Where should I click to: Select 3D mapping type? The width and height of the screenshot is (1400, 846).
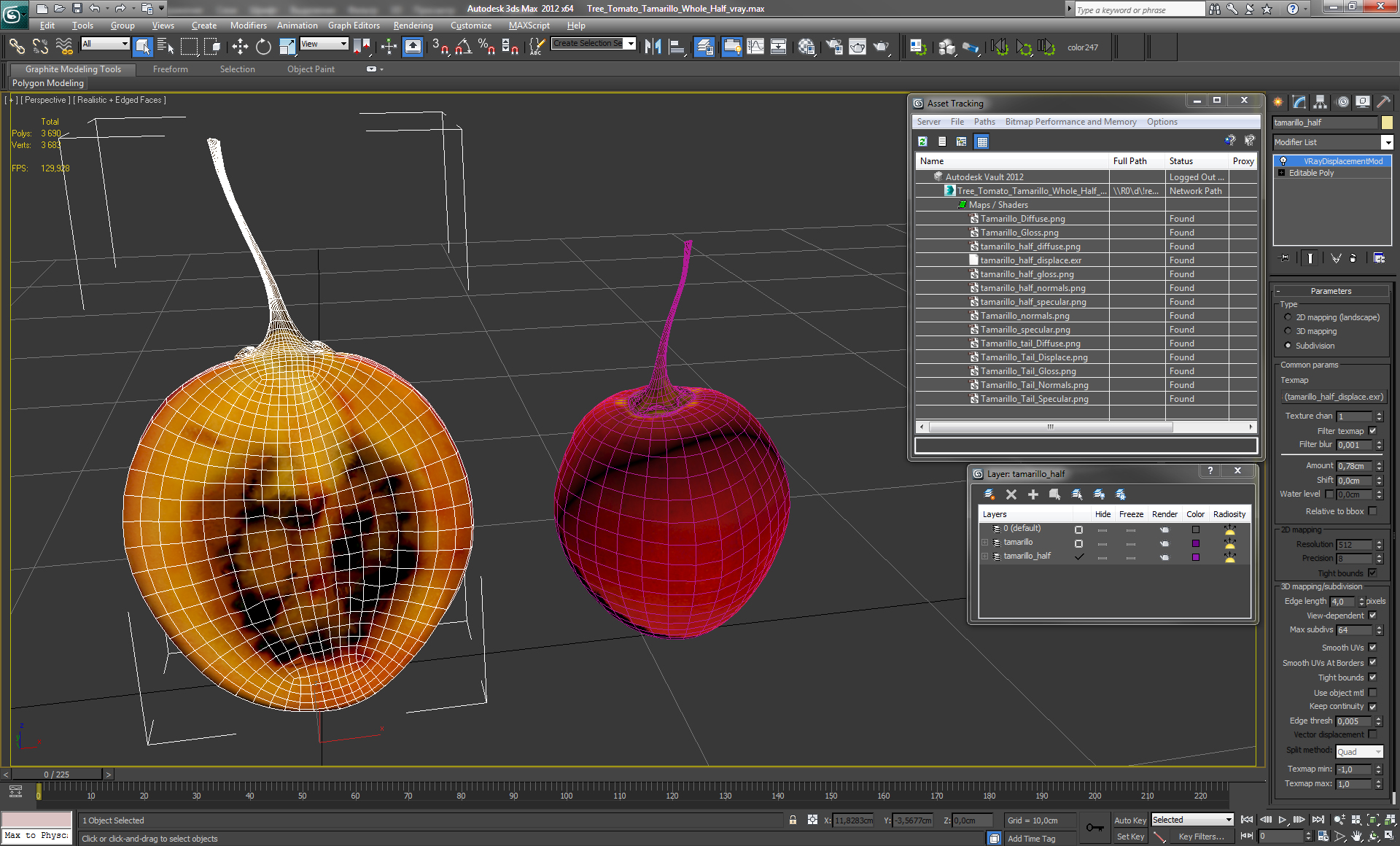[x=1288, y=331]
